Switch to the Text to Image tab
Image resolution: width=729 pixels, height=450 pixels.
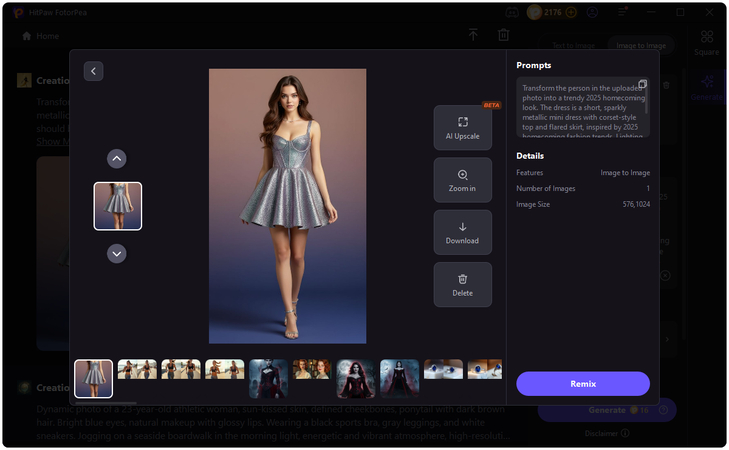pos(574,46)
